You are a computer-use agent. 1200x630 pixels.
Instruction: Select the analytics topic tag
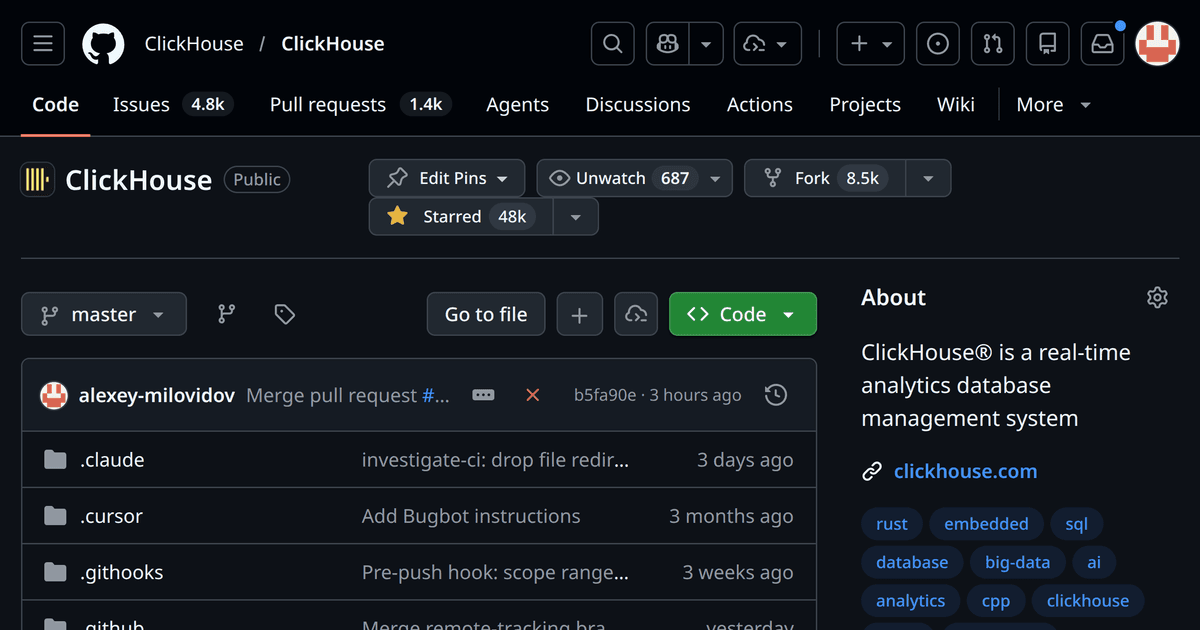coord(910,600)
